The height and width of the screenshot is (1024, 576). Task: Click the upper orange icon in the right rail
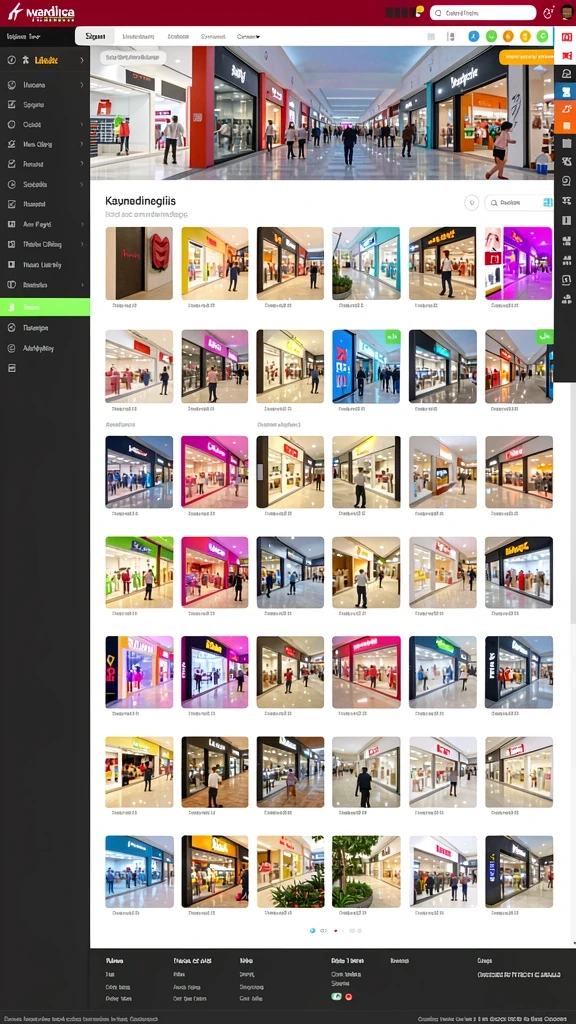(x=566, y=108)
